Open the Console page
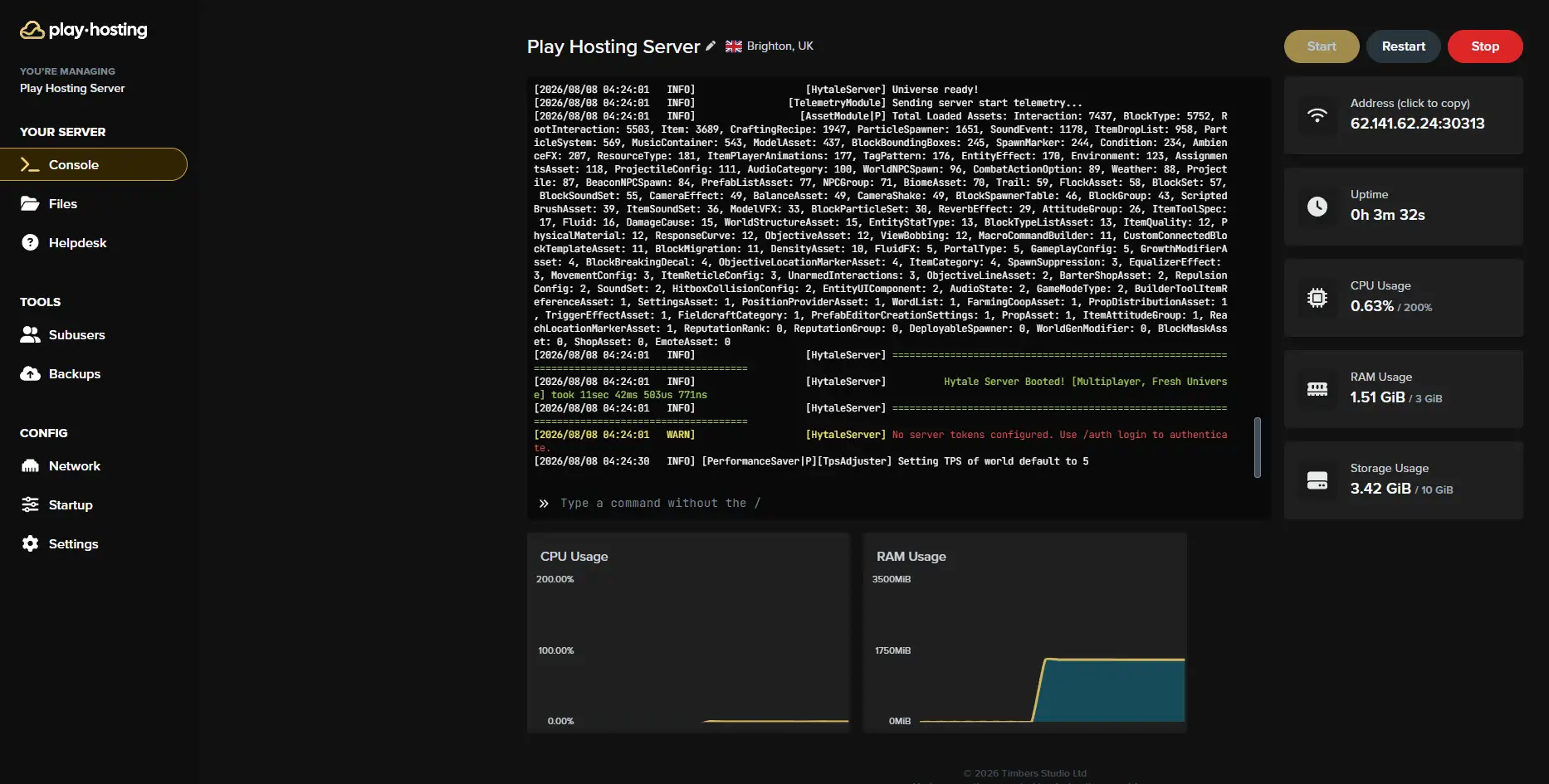The image size is (1549, 784). pos(94,164)
